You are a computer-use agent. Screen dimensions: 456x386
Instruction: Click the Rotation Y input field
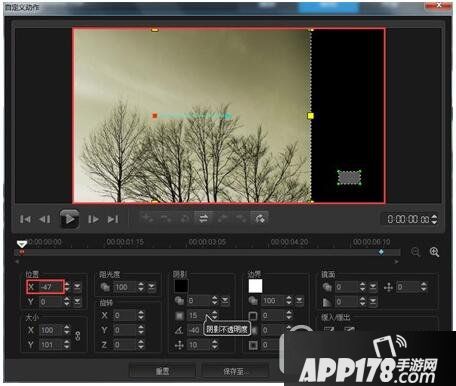pyautogui.click(x=125, y=330)
